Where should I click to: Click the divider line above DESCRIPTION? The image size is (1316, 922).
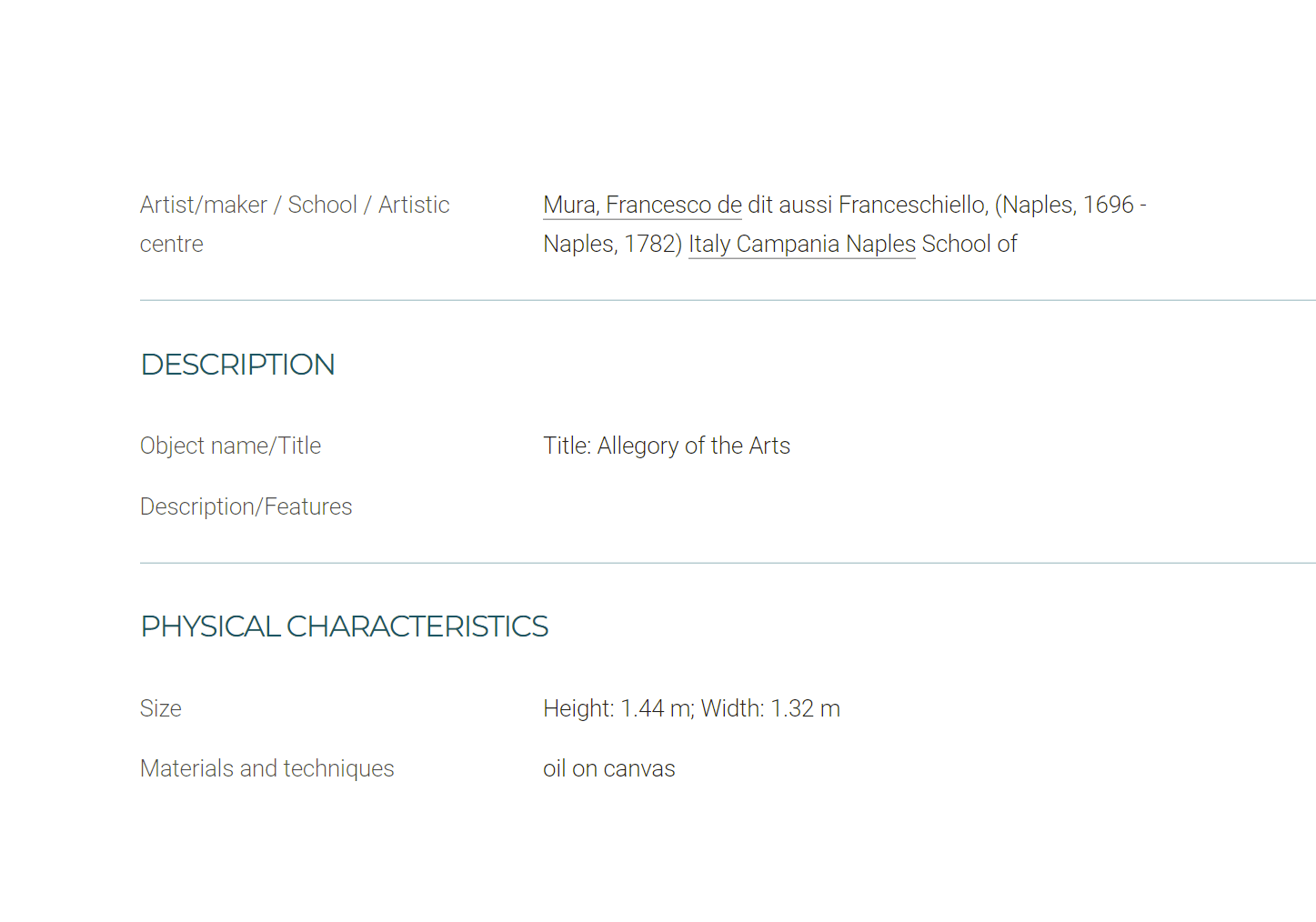coord(728,300)
